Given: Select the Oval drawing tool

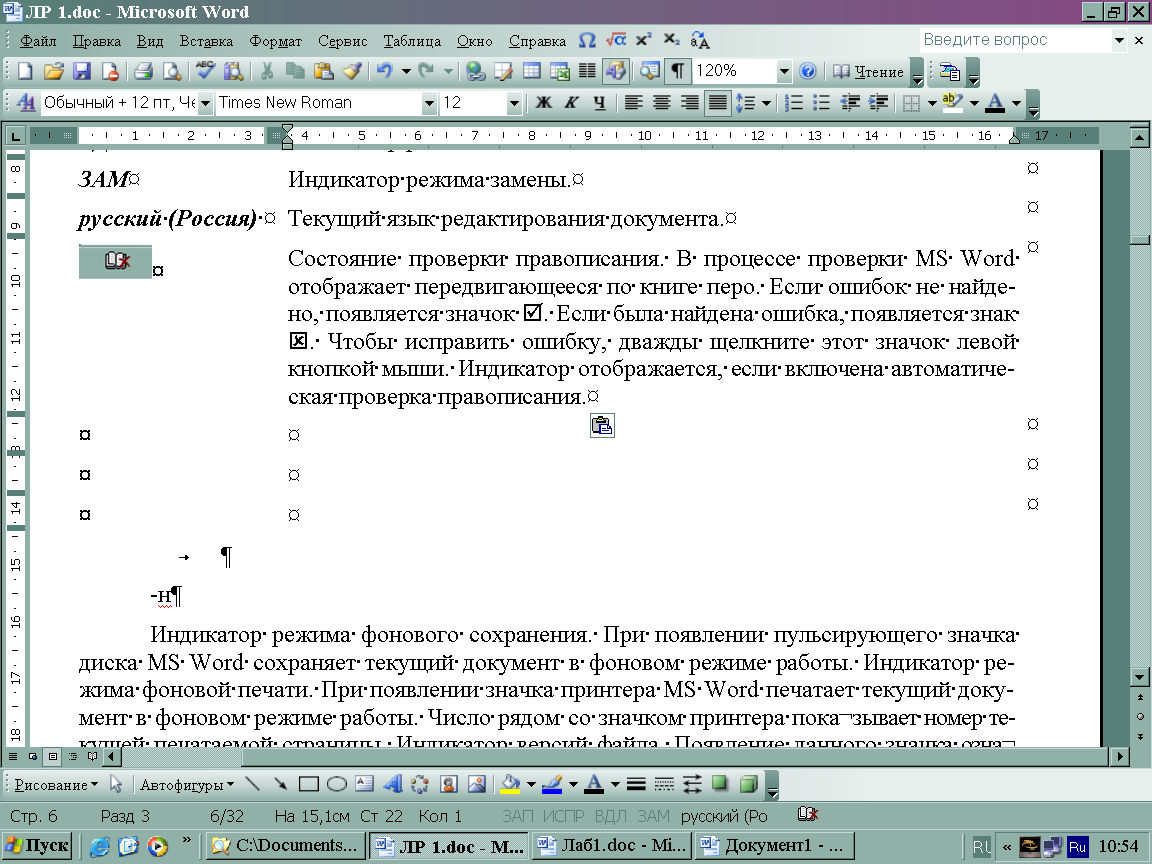Looking at the screenshot, I should point(336,784).
